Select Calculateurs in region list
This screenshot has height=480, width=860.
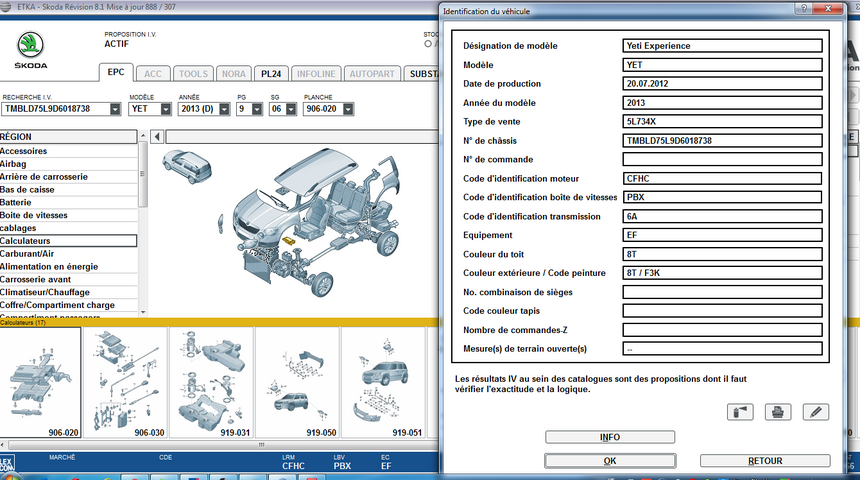pyautogui.click(x=69, y=241)
